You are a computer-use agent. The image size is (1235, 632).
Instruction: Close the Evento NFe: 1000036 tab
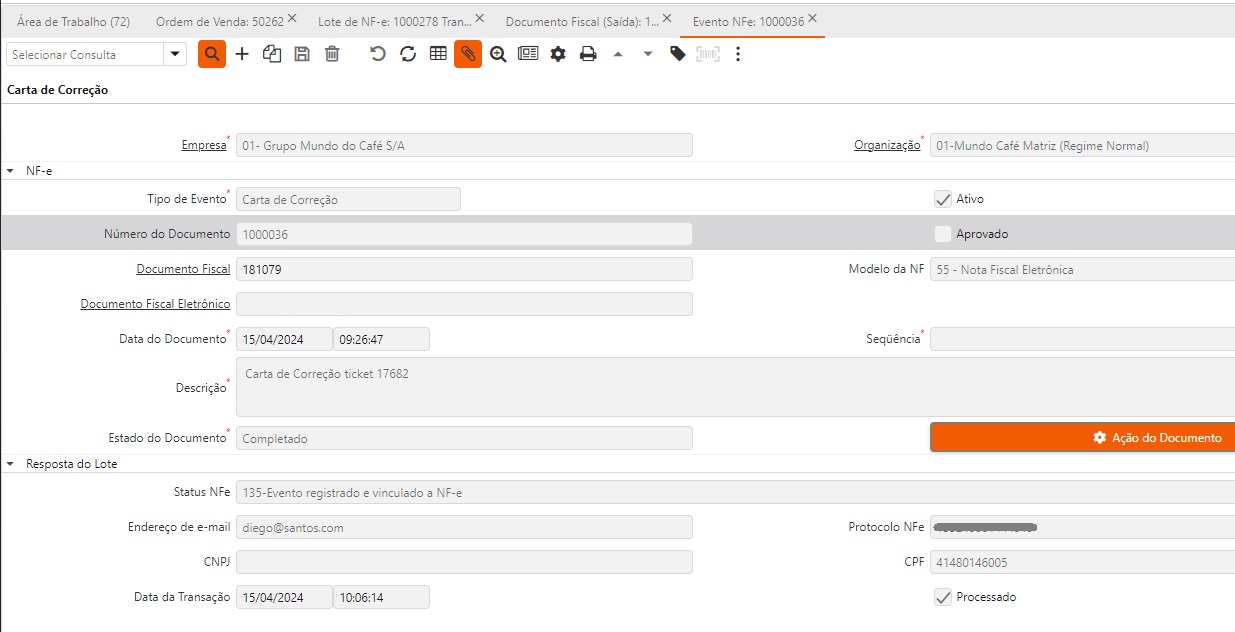[x=812, y=20]
